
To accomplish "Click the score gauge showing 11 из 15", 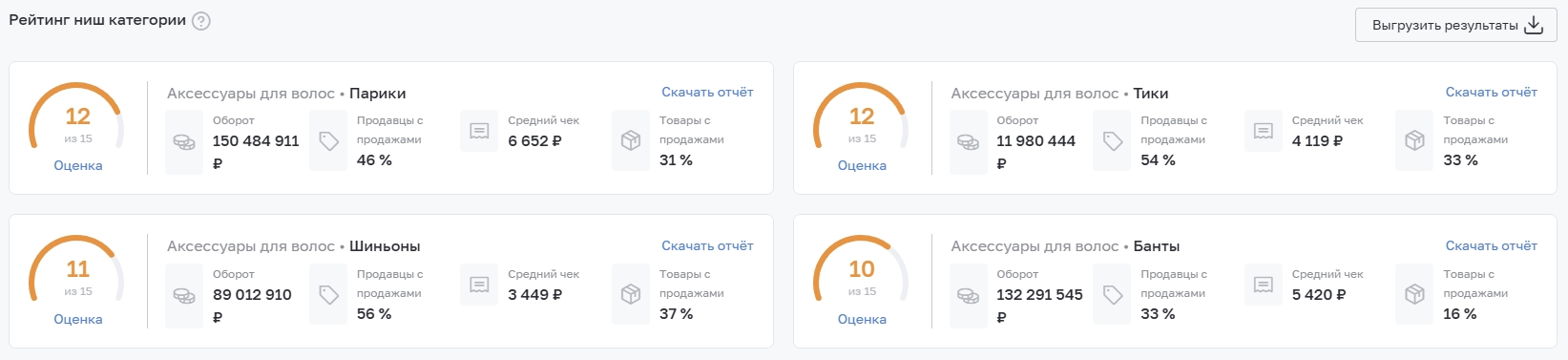I will pos(77,272).
